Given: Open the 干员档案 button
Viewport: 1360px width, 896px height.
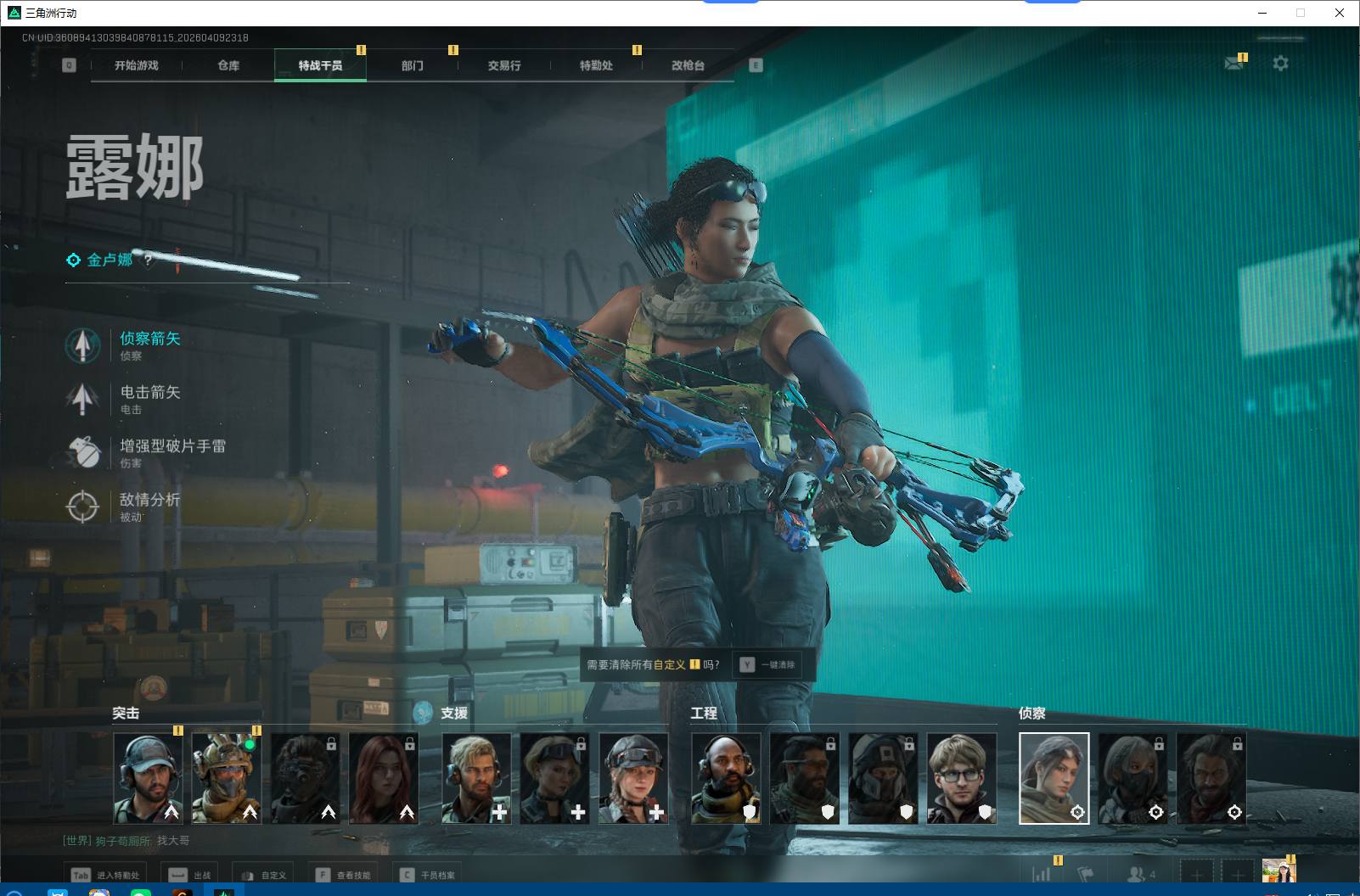Looking at the screenshot, I should point(430,875).
